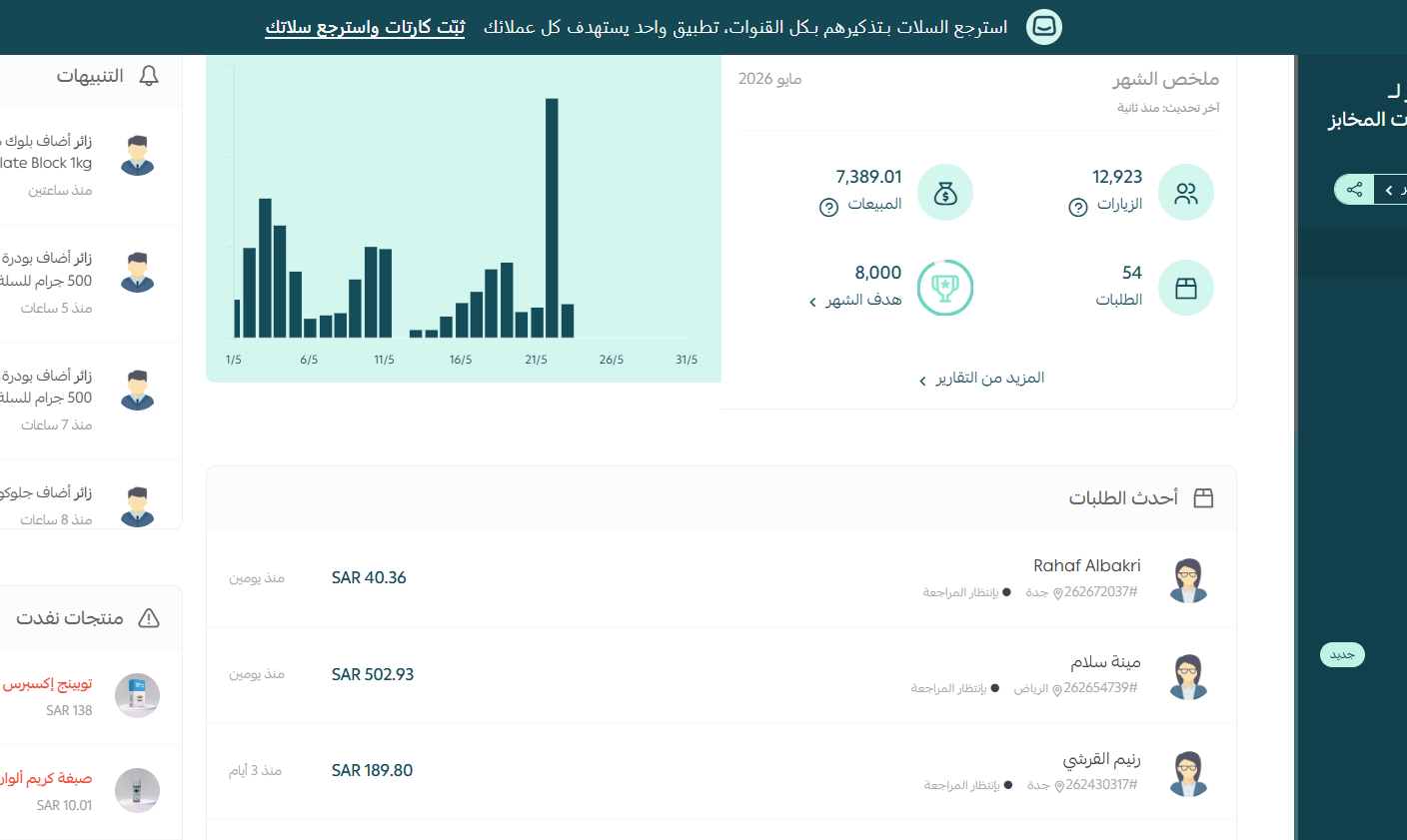The image size is (1407, 840).
Task: Click مينة سلام customer avatar
Action: 1188,676
